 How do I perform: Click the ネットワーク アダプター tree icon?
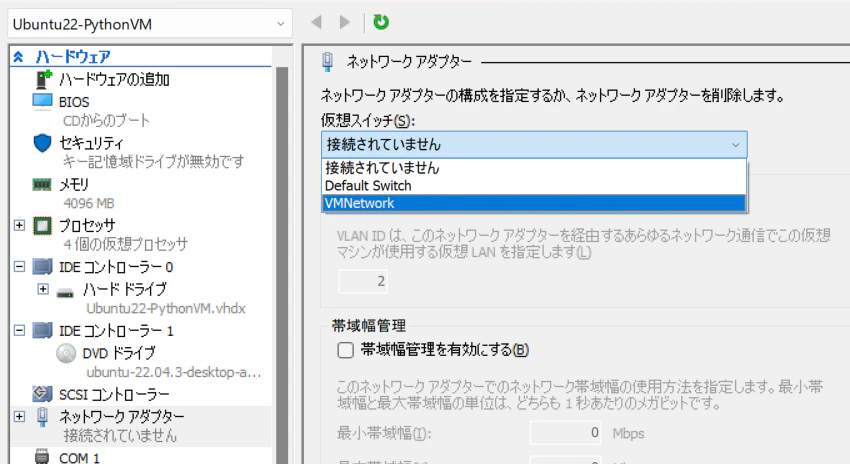[x=42, y=417]
